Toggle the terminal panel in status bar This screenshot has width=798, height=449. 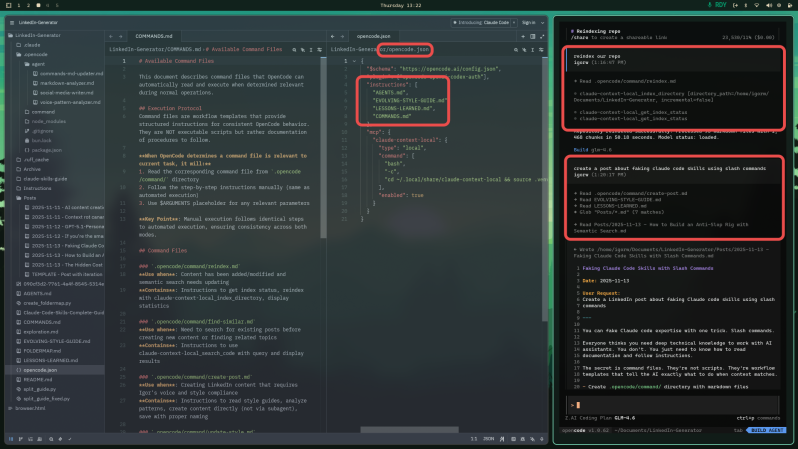point(513,439)
